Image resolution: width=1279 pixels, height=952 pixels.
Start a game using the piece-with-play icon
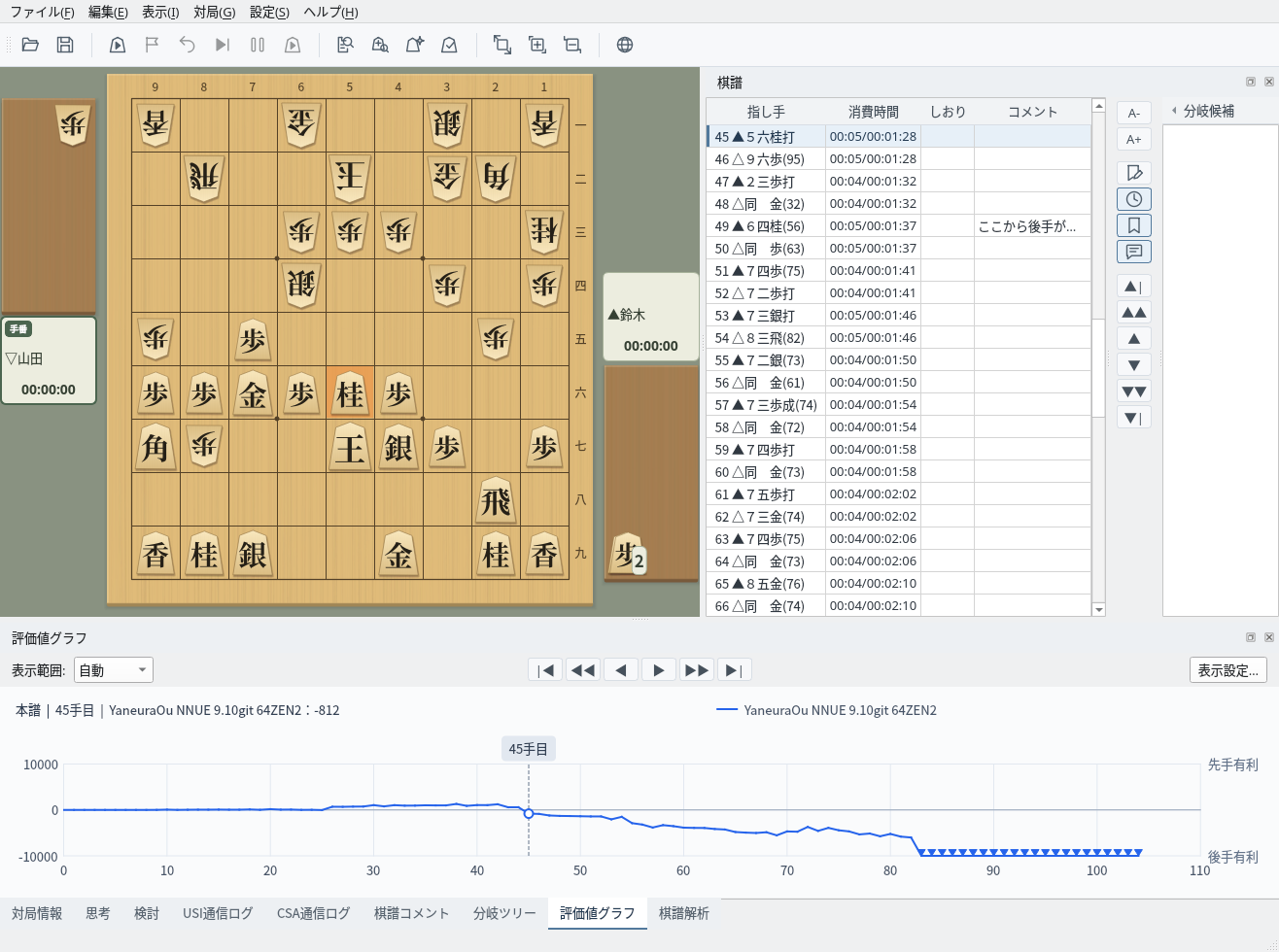(118, 45)
